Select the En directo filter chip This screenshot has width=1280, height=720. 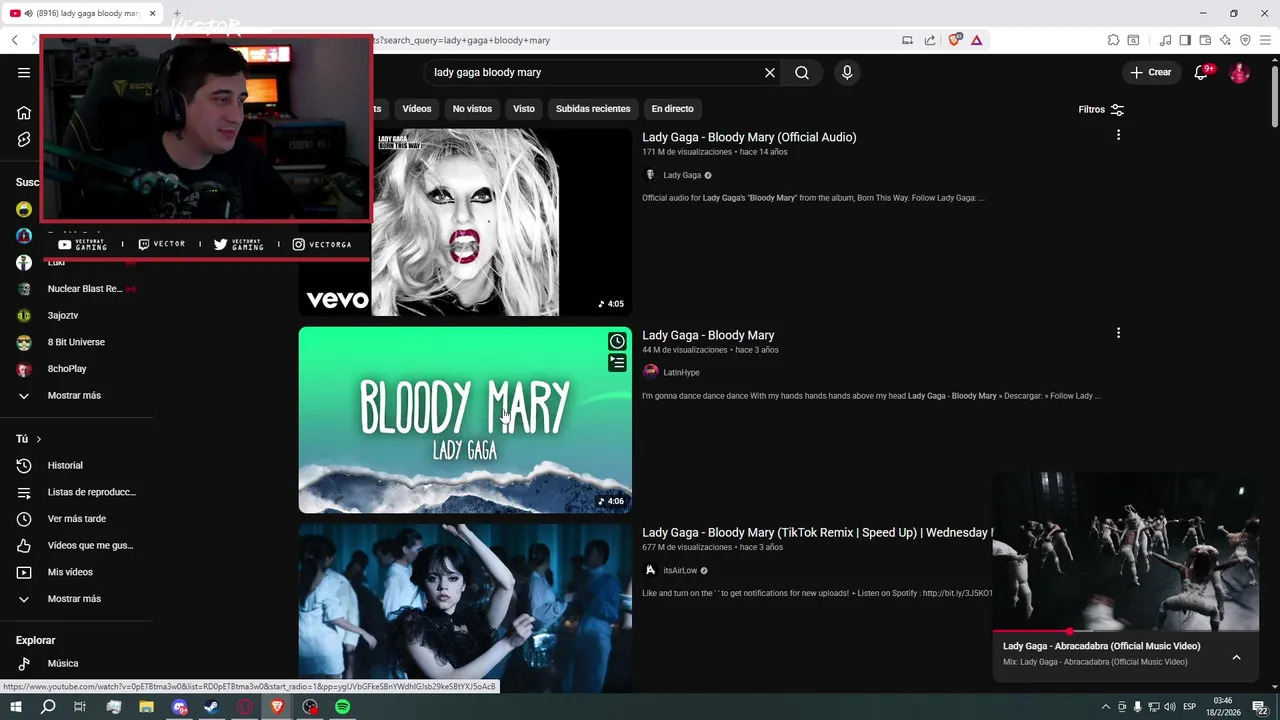pos(672,109)
